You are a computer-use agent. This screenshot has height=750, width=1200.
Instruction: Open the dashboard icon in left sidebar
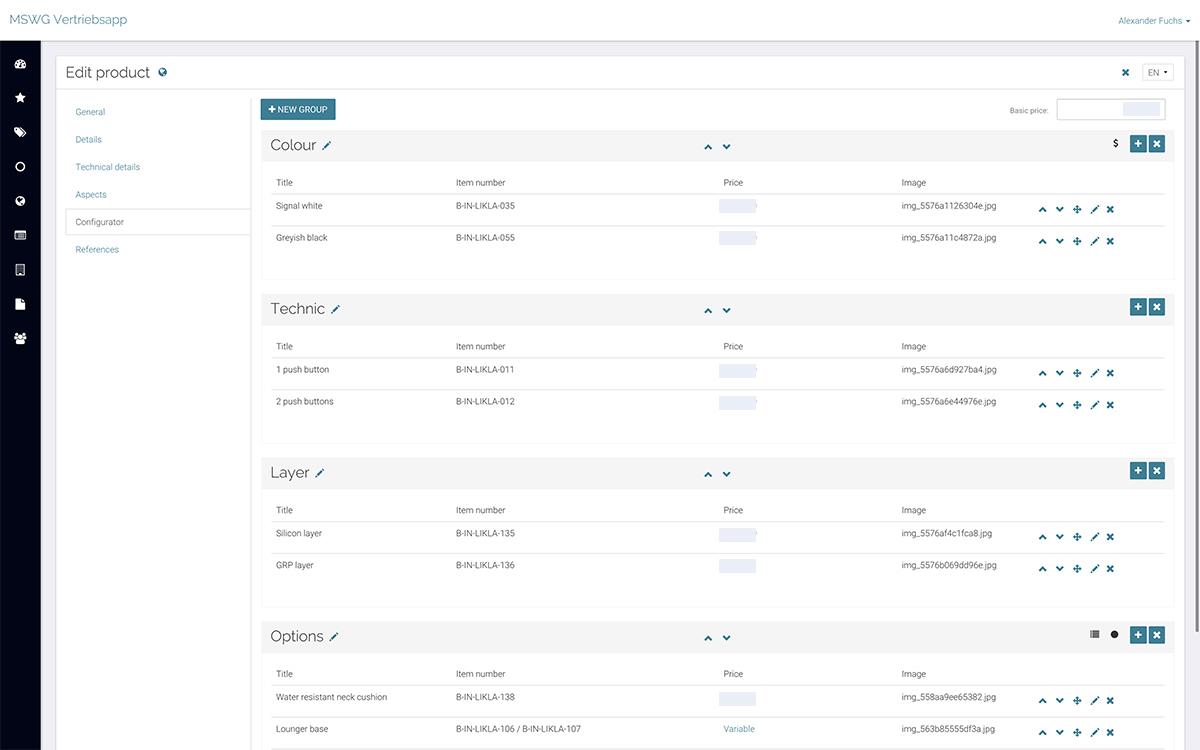[x=20, y=64]
